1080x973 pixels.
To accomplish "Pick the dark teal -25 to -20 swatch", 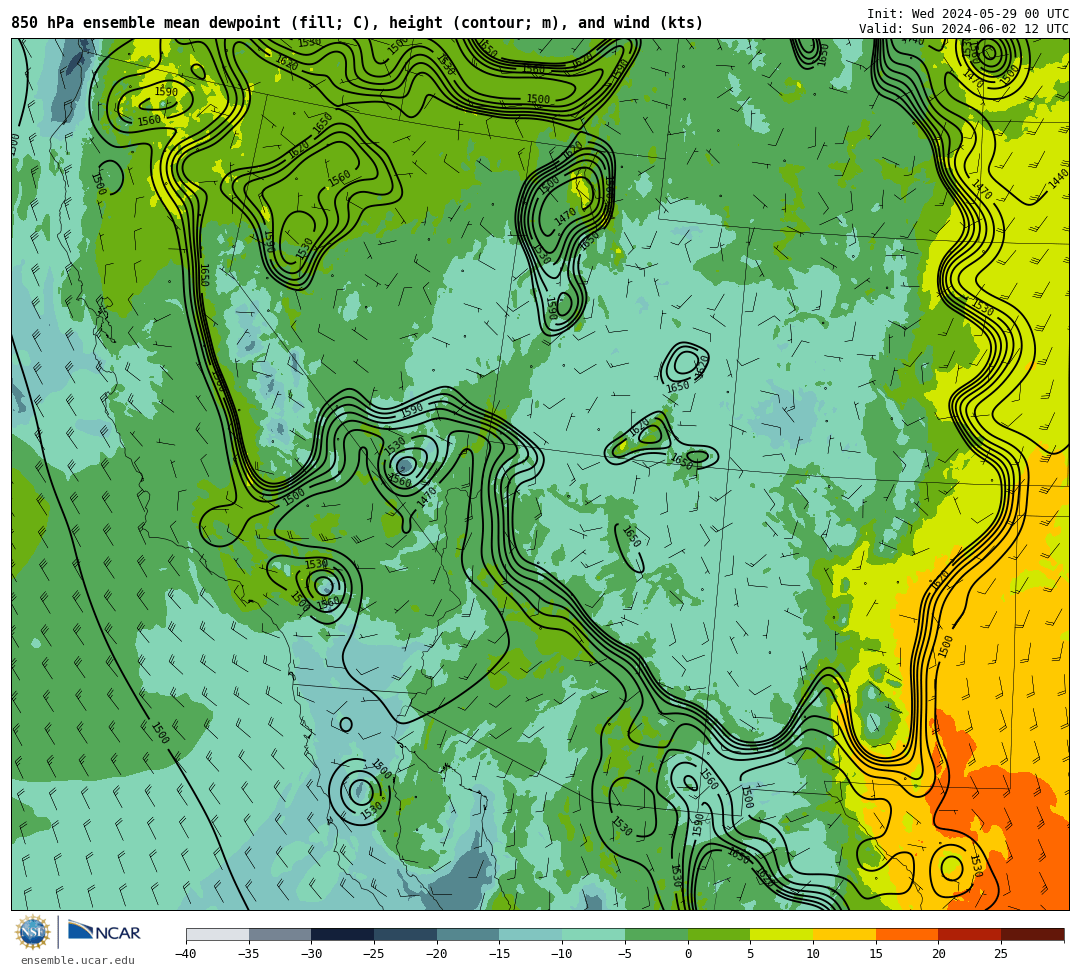I will [x=406, y=934].
